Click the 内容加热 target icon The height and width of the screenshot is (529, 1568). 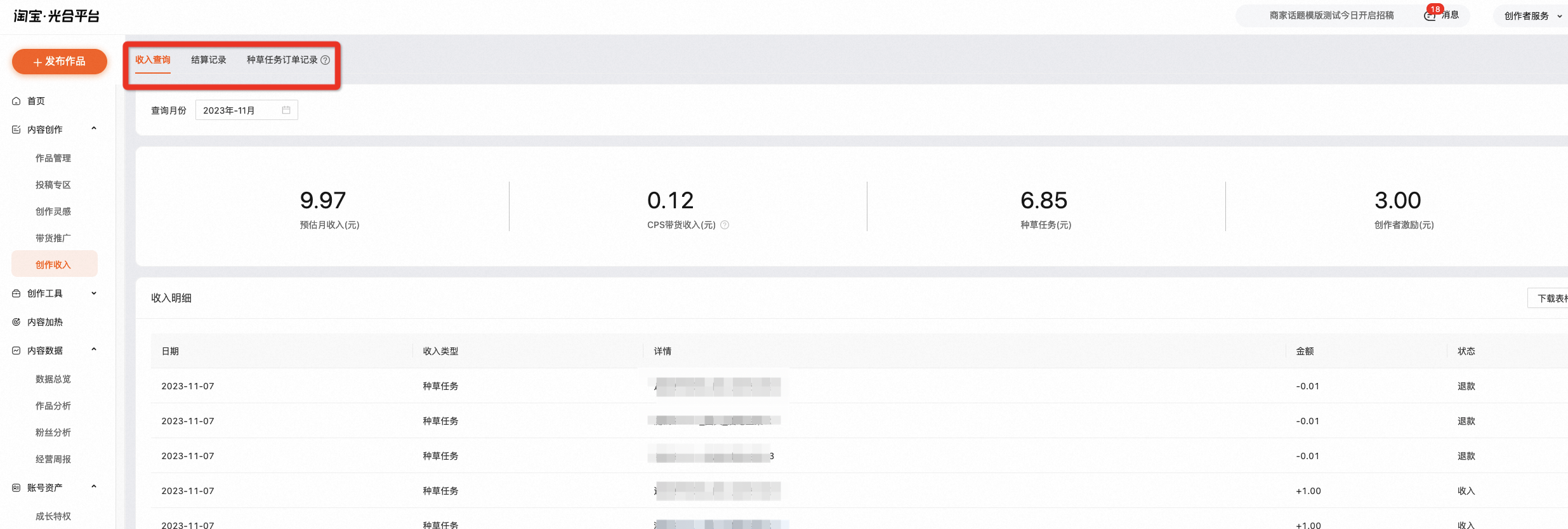coord(16,322)
